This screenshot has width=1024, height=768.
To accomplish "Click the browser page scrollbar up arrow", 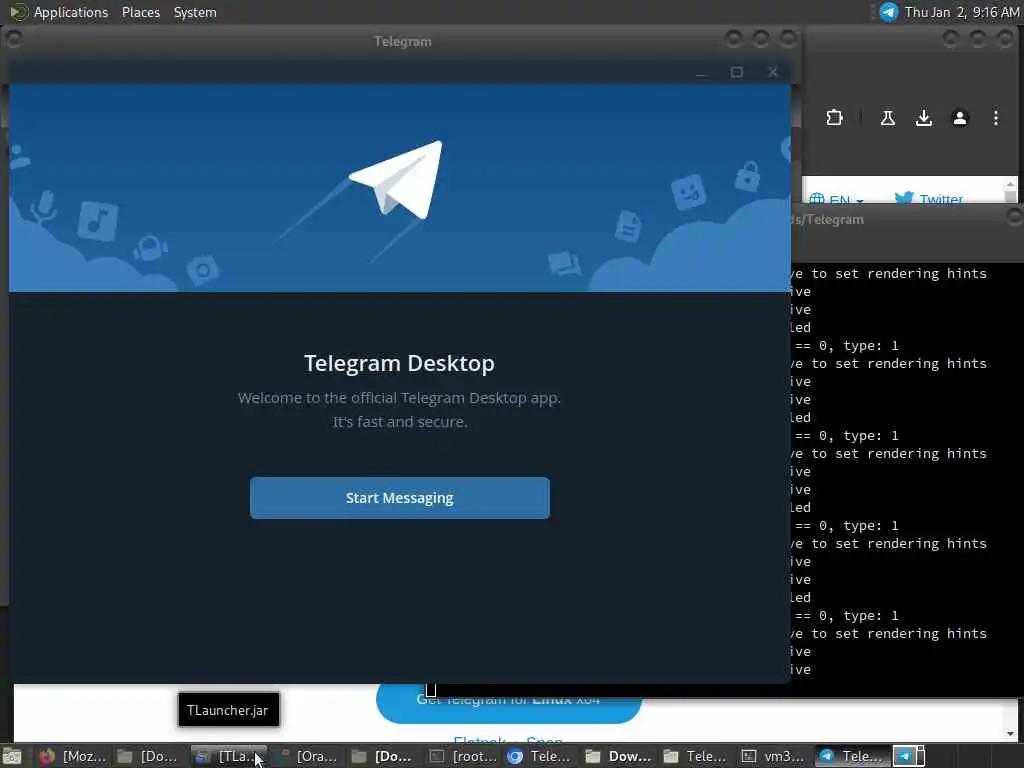I will click(1010, 185).
